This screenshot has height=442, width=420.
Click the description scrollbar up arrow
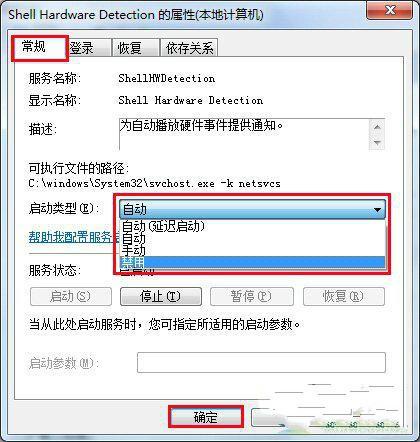(x=377, y=128)
